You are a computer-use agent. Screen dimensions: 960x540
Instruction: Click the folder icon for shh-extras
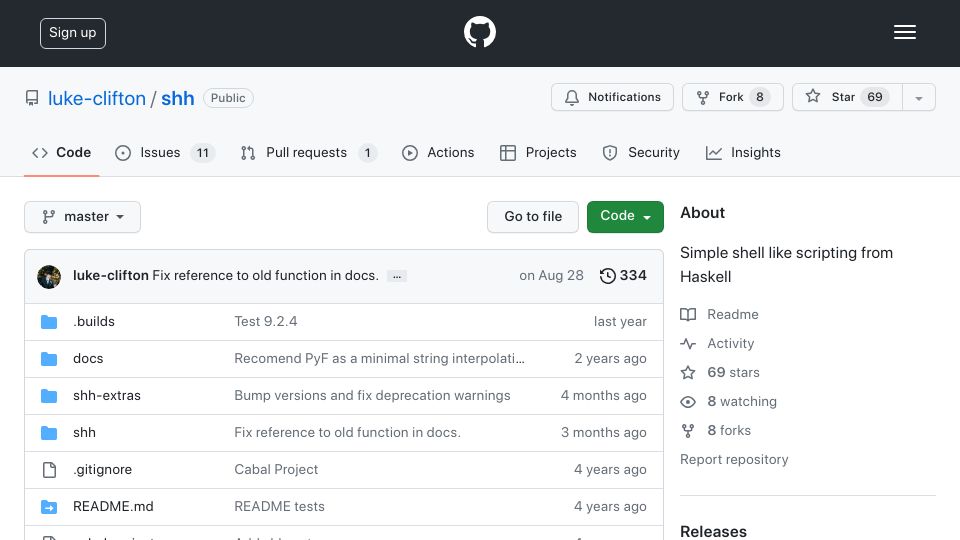pos(49,396)
